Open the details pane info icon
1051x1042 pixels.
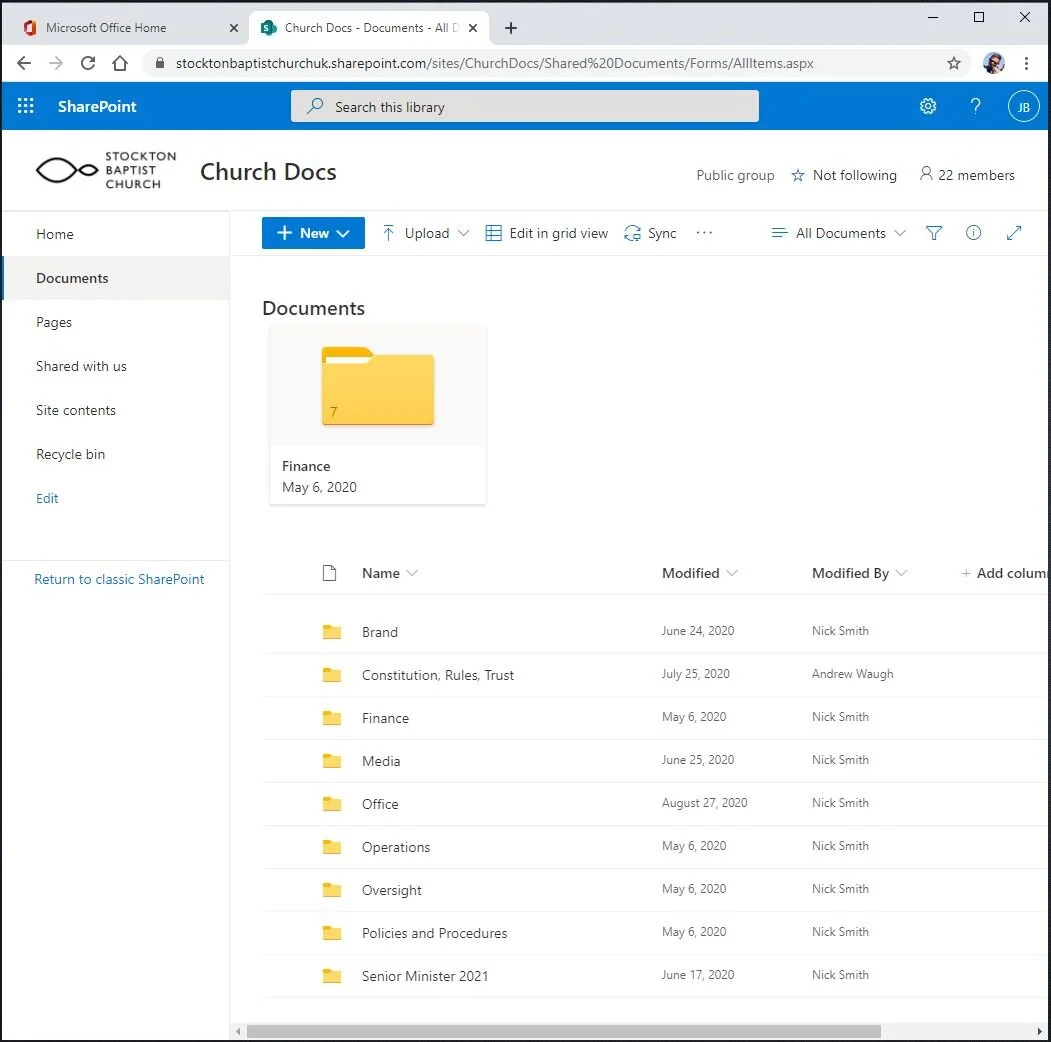pos(973,233)
